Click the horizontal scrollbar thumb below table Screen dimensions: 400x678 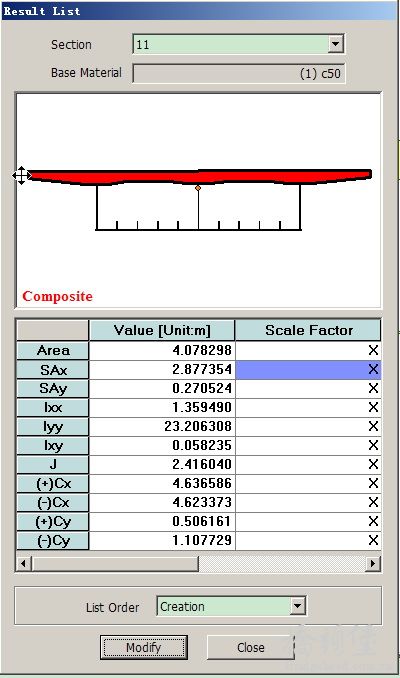115,563
